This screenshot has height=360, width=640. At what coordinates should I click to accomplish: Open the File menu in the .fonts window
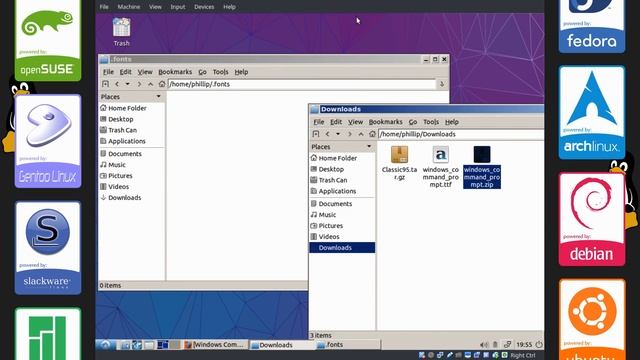click(108, 72)
